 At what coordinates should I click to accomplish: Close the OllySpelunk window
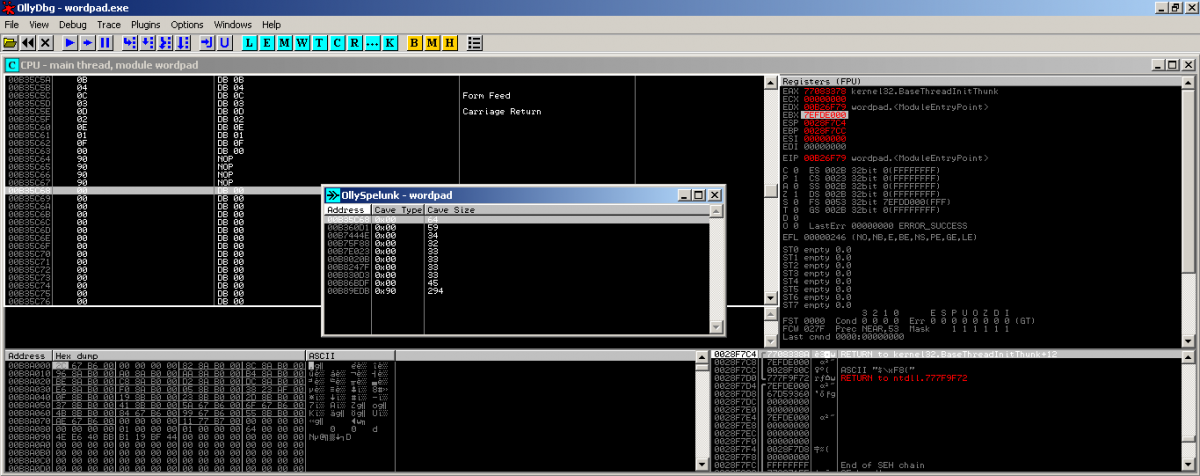click(x=714, y=194)
